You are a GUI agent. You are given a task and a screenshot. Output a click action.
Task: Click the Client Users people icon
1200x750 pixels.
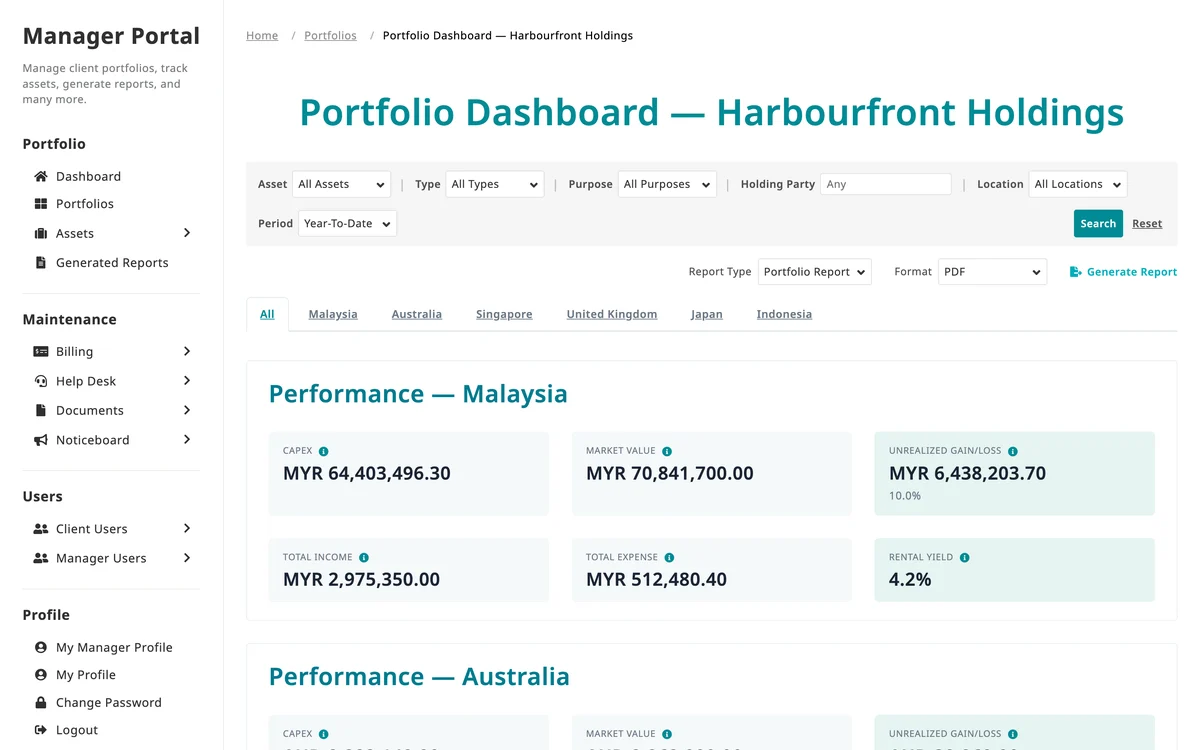pos(41,529)
